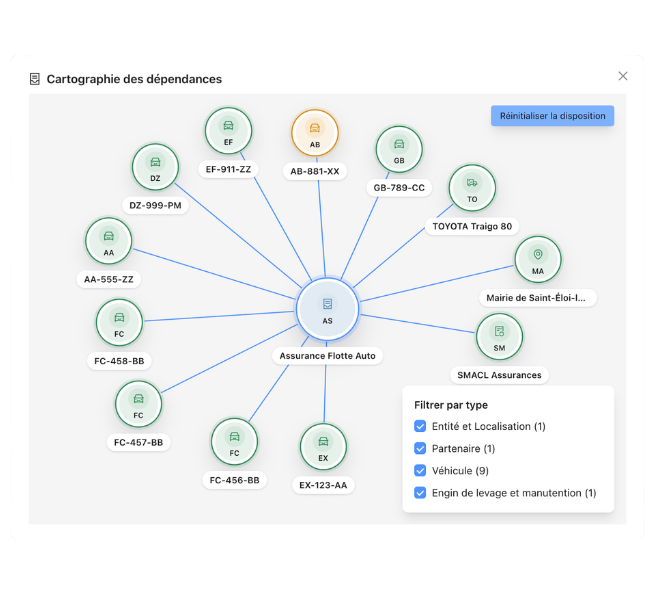Click the GB-789-CC label
The width and height of the screenshot is (660, 600).
tap(399, 188)
